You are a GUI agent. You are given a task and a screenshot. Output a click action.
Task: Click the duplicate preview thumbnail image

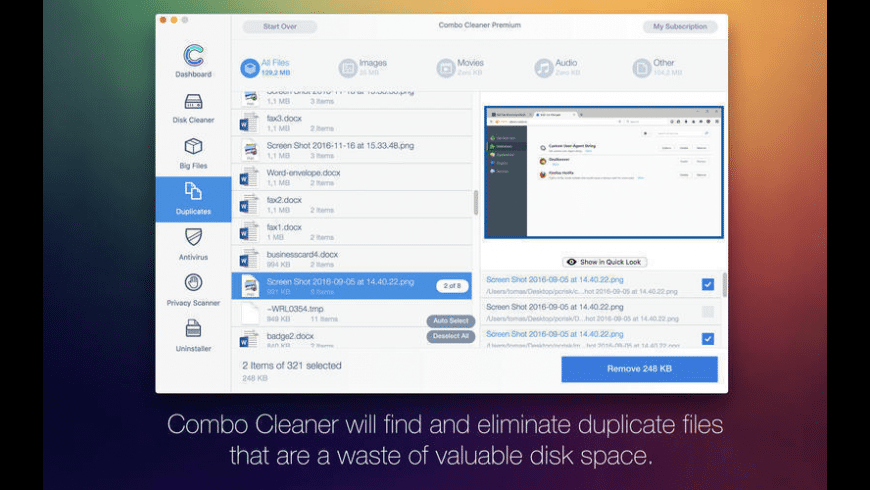pyautogui.click(x=604, y=172)
